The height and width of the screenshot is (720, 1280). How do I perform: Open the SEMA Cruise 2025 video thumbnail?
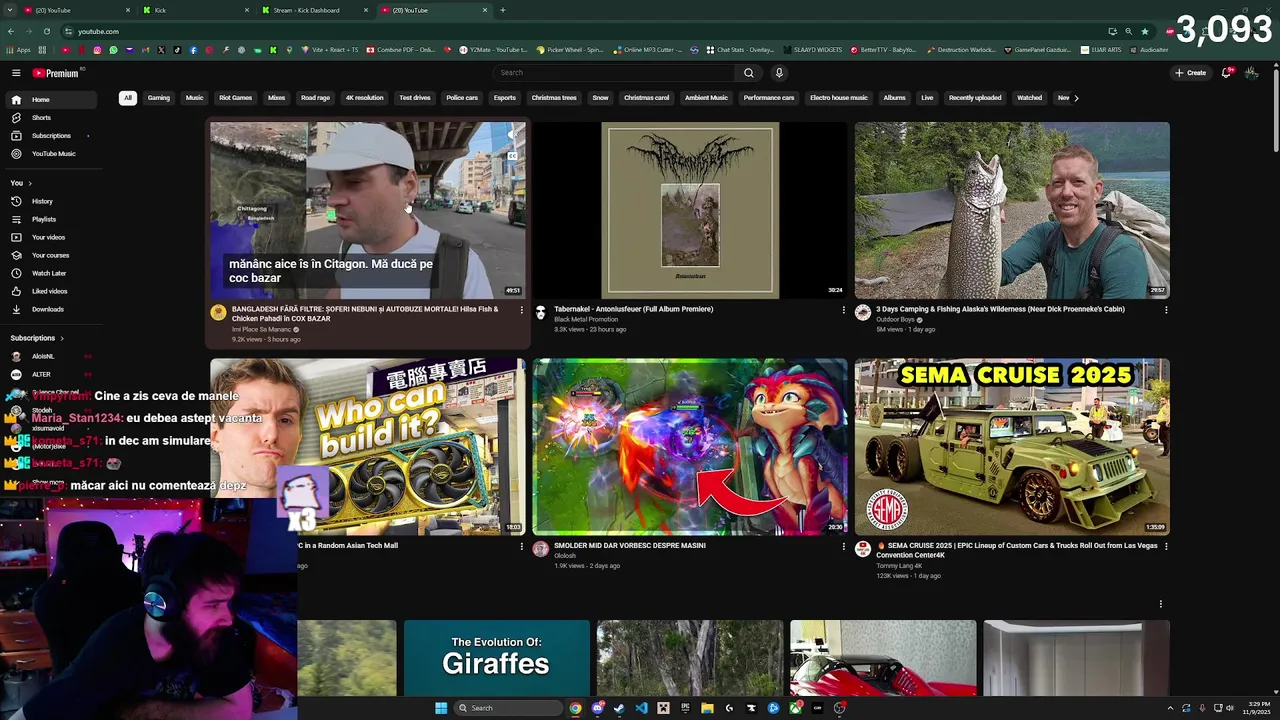click(x=1012, y=447)
